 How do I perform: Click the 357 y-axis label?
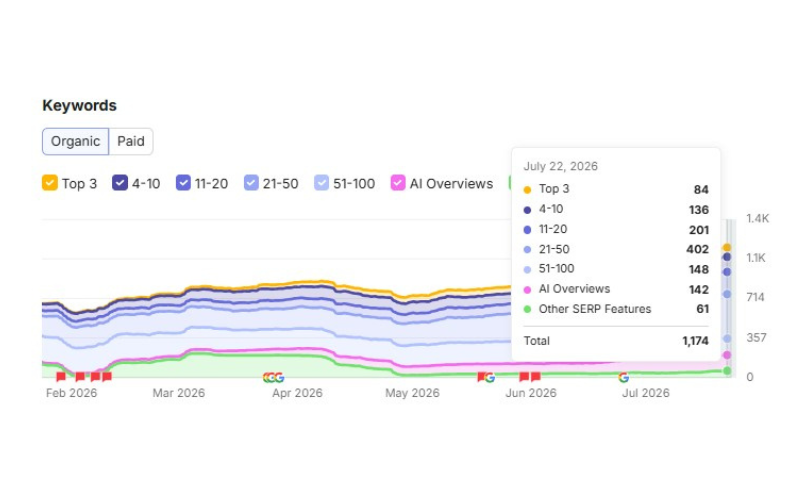pos(756,338)
